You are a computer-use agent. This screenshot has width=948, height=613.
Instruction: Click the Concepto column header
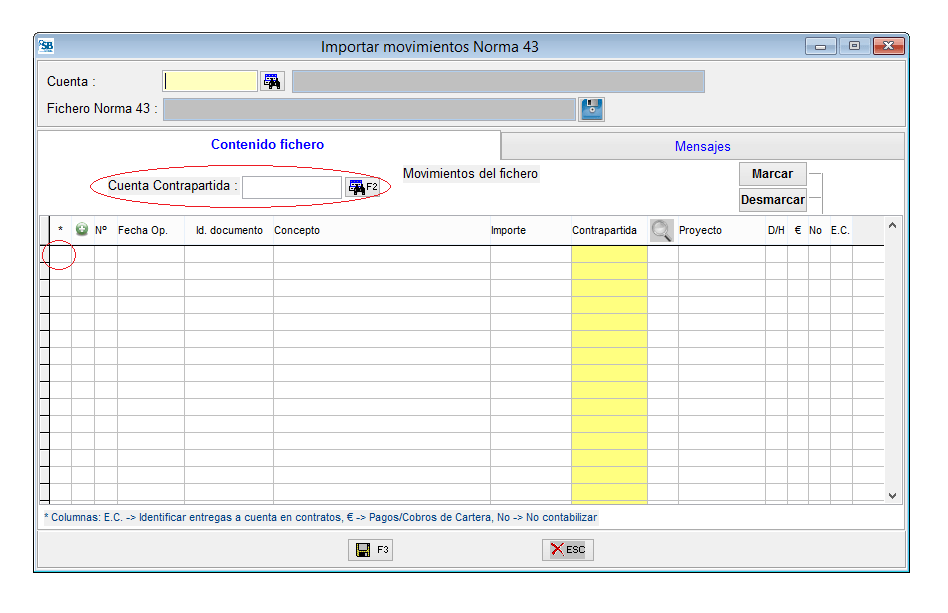pyautogui.click(x=297, y=231)
